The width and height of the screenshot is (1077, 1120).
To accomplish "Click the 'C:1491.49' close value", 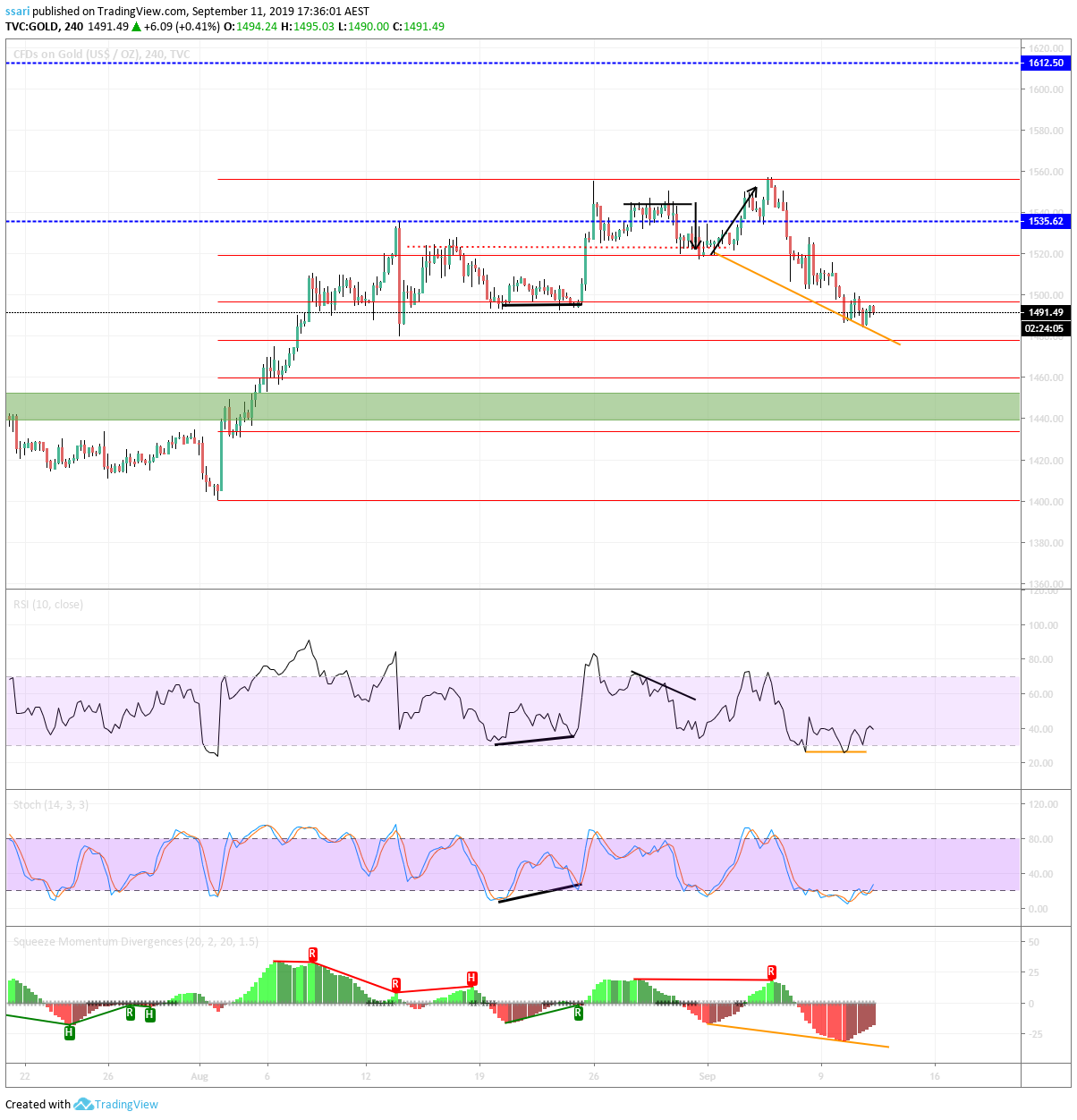I will [x=419, y=27].
